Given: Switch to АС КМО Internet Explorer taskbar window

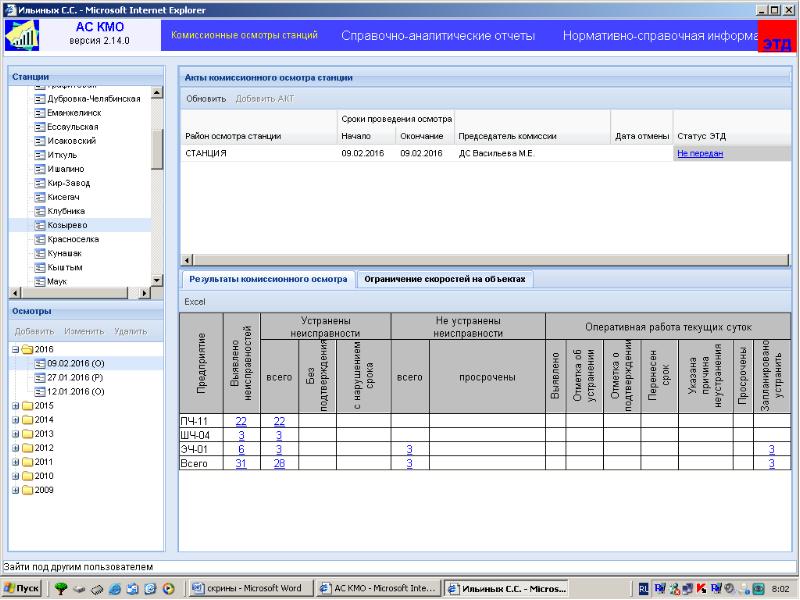Looking at the screenshot, I should [378, 588].
